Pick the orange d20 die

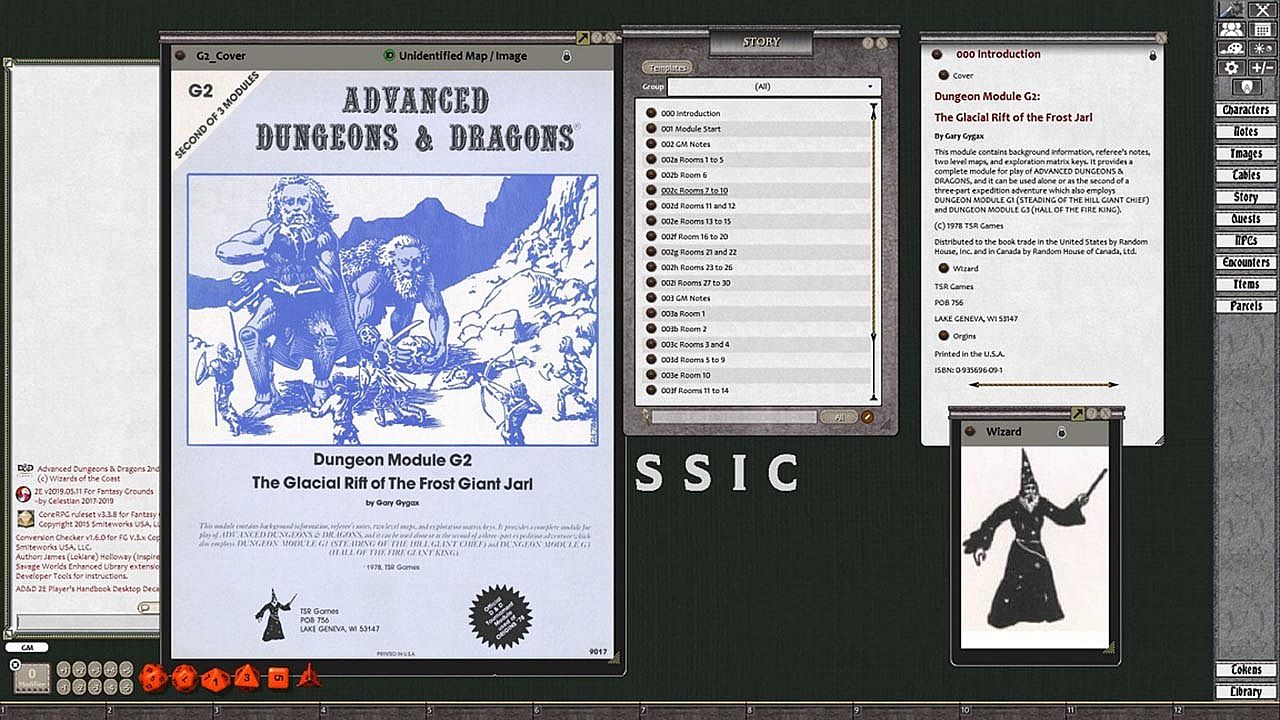[153, 678]
